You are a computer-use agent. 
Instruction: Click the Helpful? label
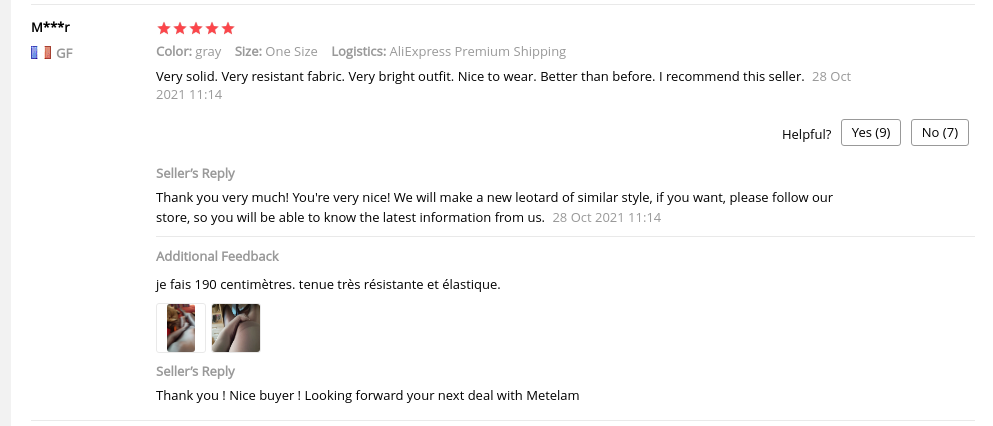806,134
